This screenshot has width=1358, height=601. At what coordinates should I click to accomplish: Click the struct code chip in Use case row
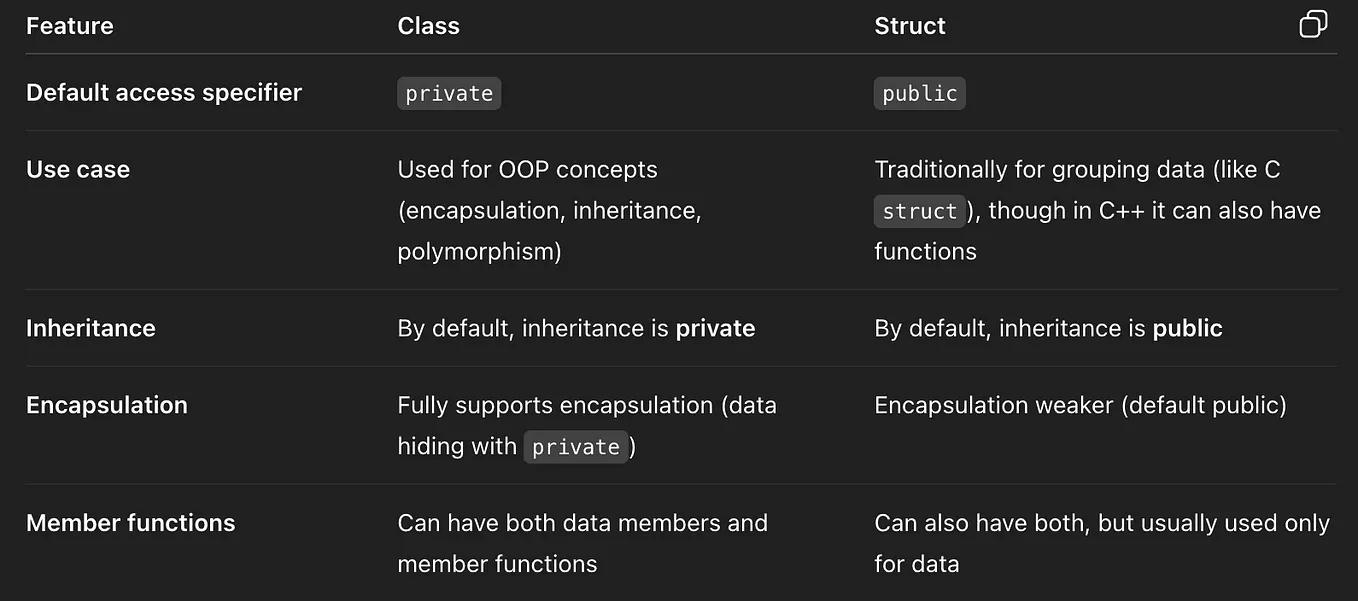coord(920,212)
